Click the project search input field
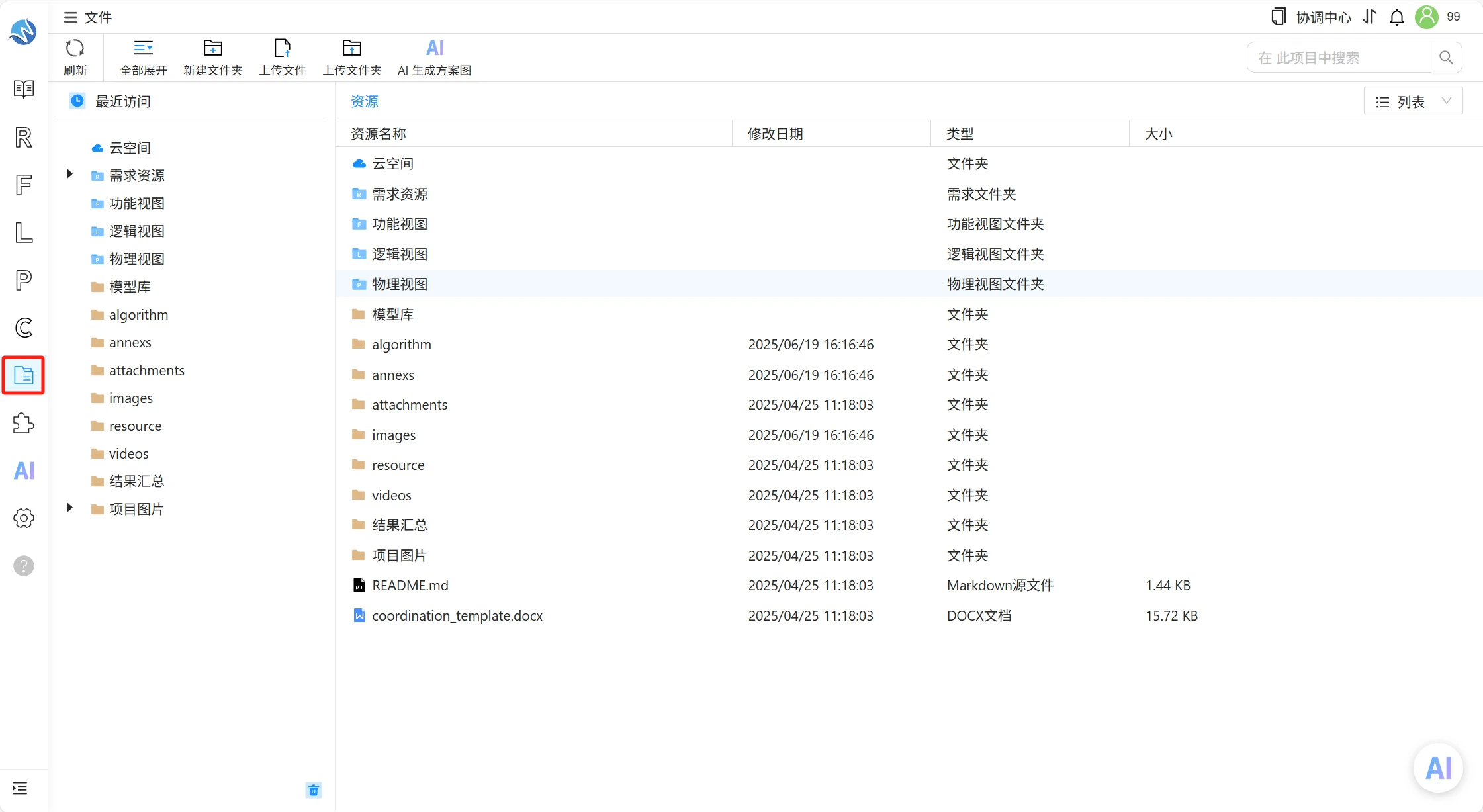Image resolution: width=1483 pixels, height=812 pixels. (x=1339, y=58)
